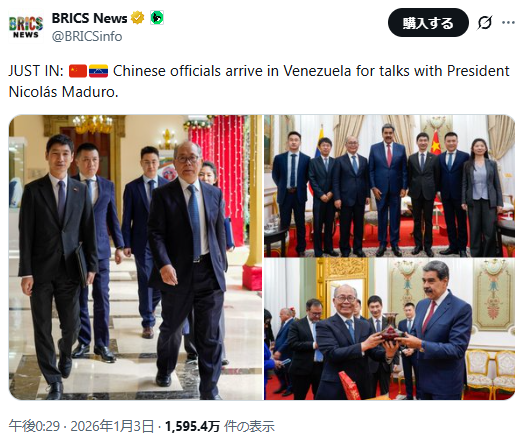The height and width of the screenshot is (441, 515).
Task: Click the gold verified badge
Action: (137, 18)
